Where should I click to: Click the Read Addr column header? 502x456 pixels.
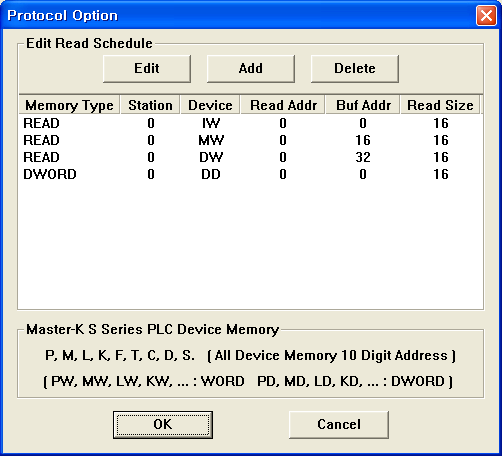(x=283, y=105)
